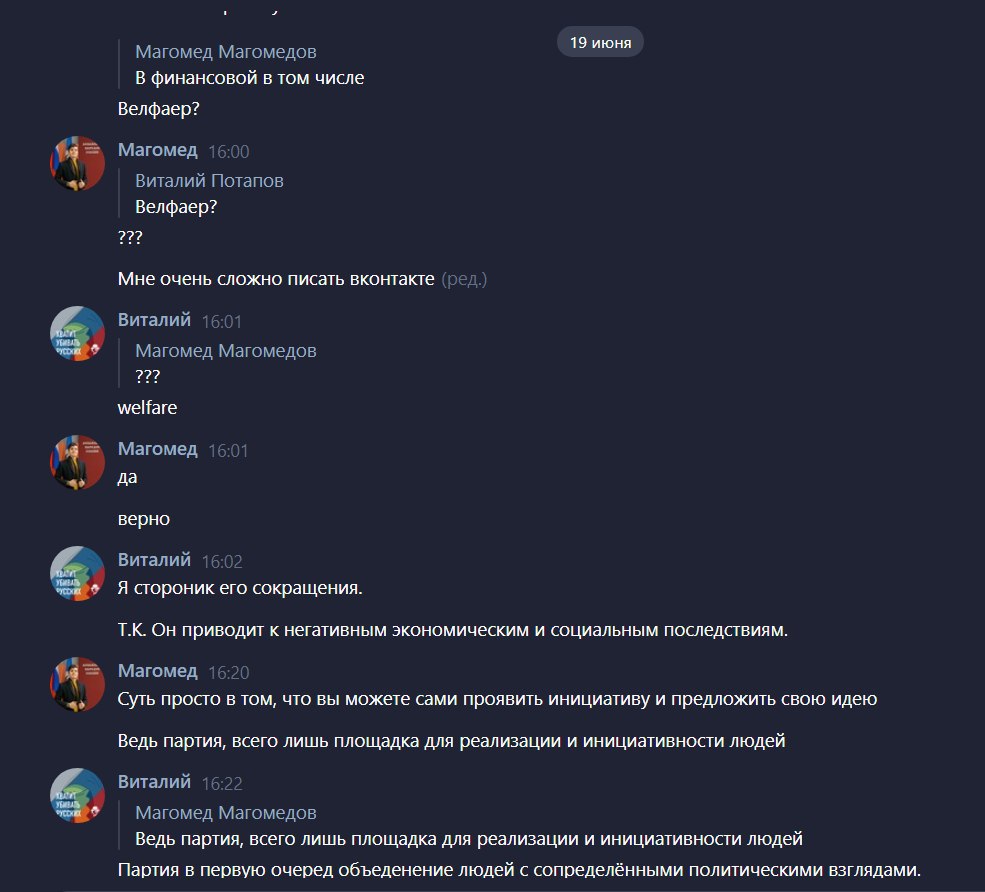Screen dimensions: 985x892
Task: Jump to quoted message 'Велфаер?' by Виталий Потапов
Action: tap(209, 193)
